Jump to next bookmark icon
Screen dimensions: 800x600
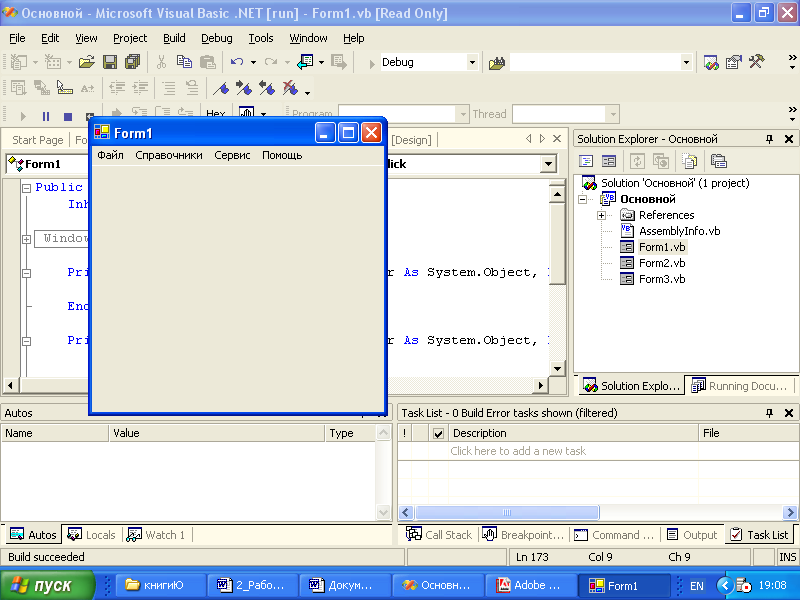point(244,89)
